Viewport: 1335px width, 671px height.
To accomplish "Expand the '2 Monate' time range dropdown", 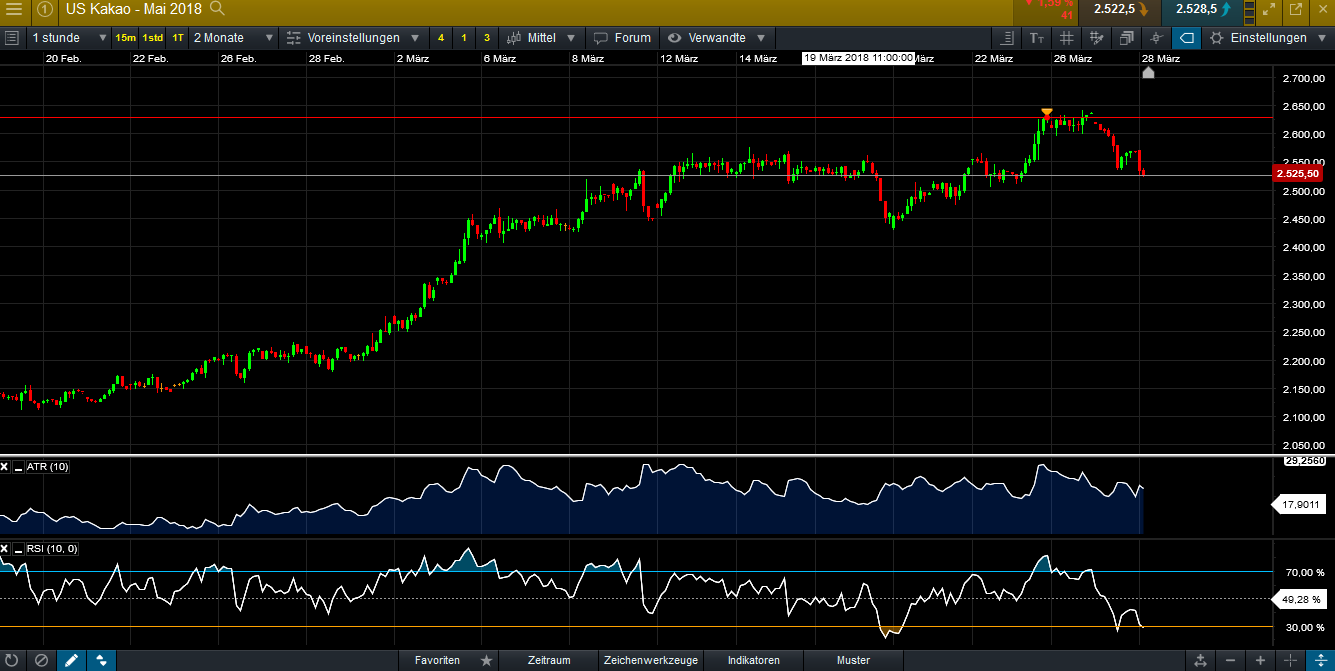I will click(232, 38).
